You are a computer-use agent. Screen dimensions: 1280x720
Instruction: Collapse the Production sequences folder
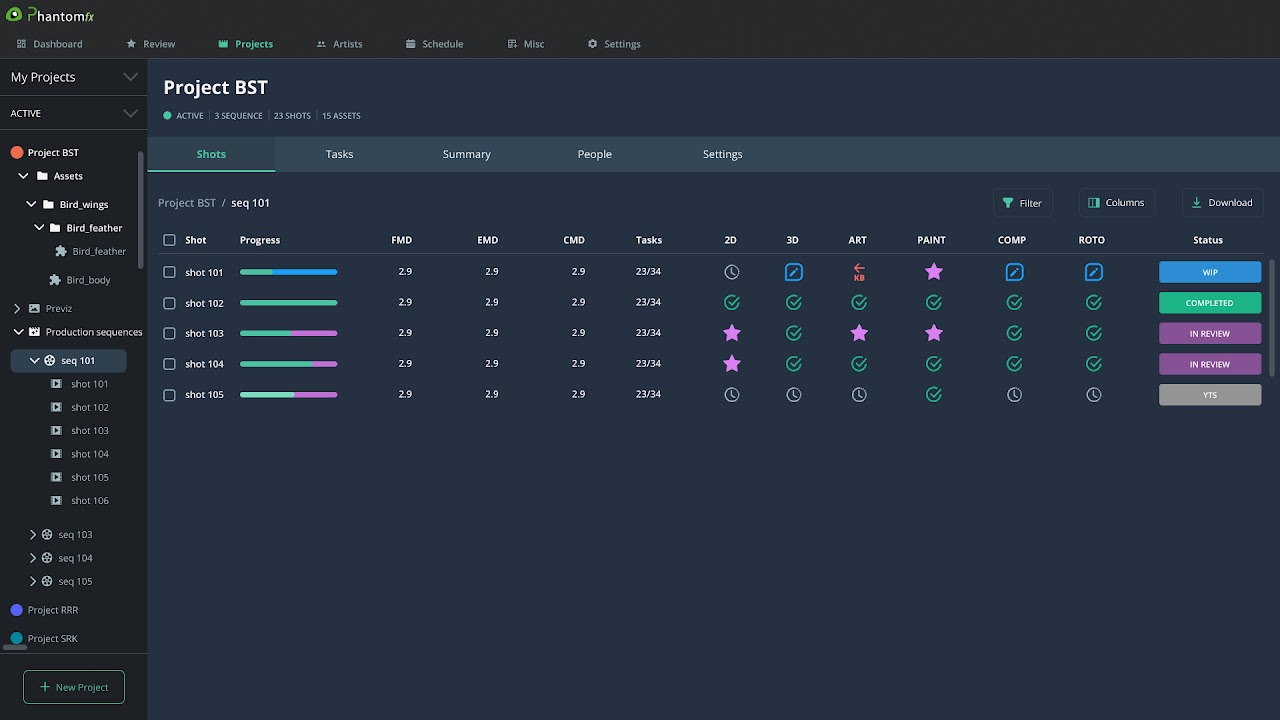click(x=19, y=332)
